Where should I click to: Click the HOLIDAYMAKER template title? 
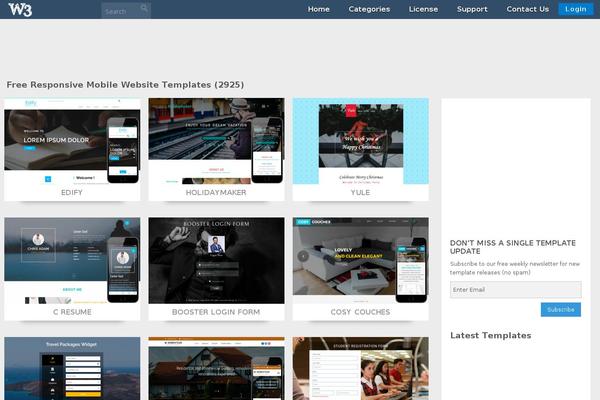(216, 193)
